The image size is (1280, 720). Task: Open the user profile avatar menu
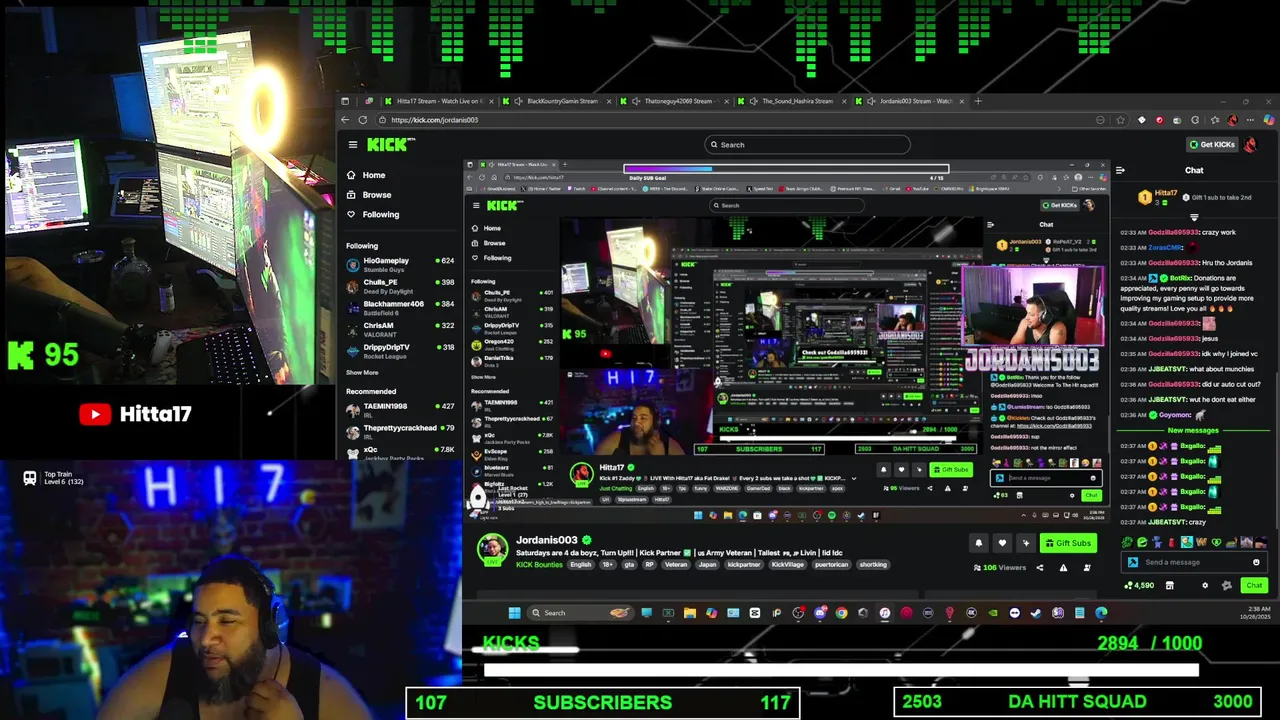click(x=1251, y=145)
